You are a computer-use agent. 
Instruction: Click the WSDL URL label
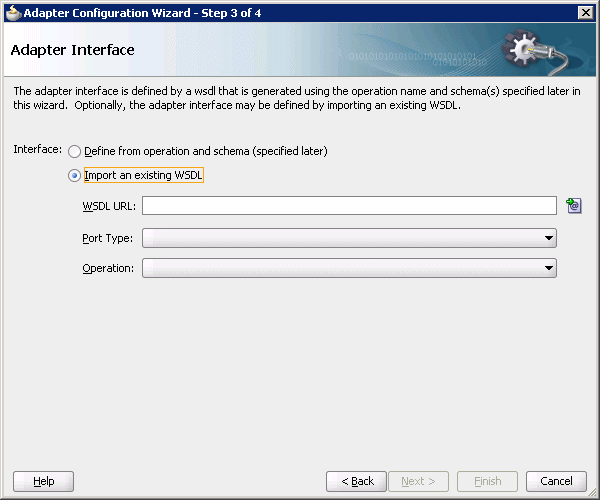click(109, 206)
